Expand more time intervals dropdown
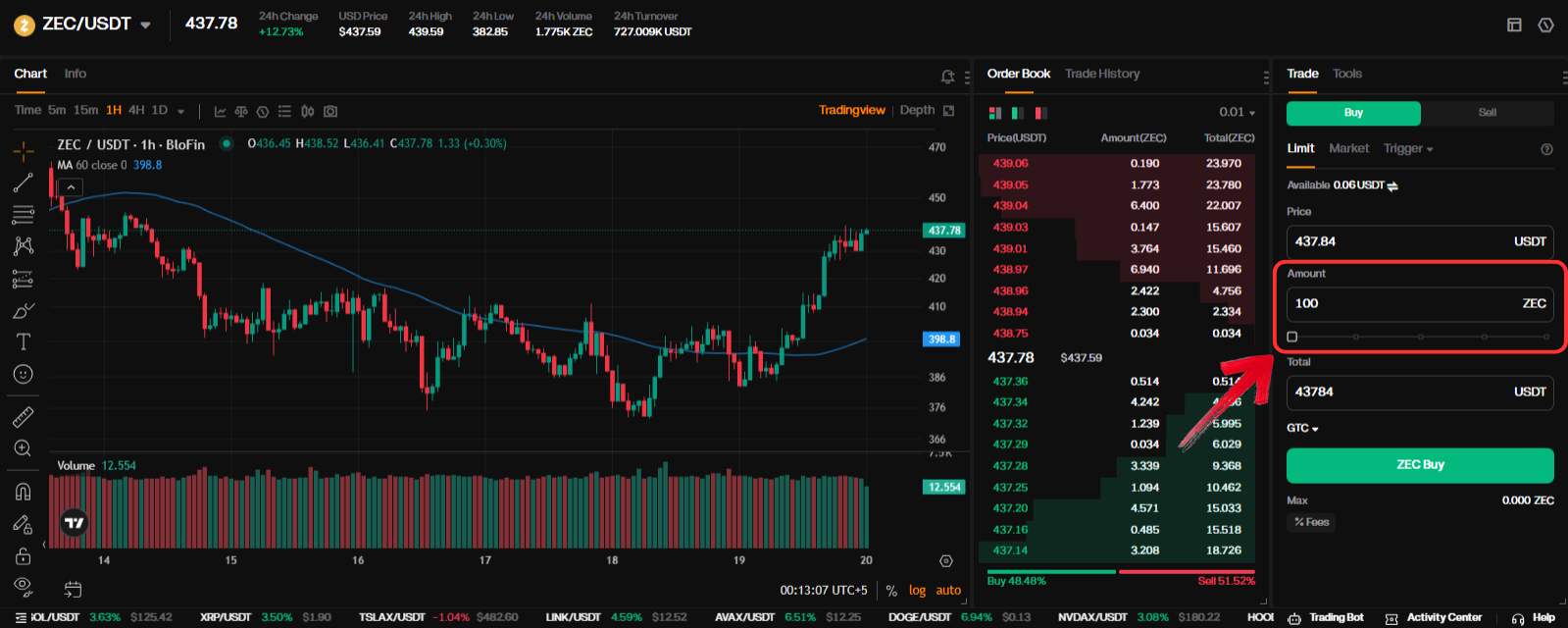Image resolution: width=1568 pixels, height=628 pixels. pyautogui.click(x=180, y=111)
